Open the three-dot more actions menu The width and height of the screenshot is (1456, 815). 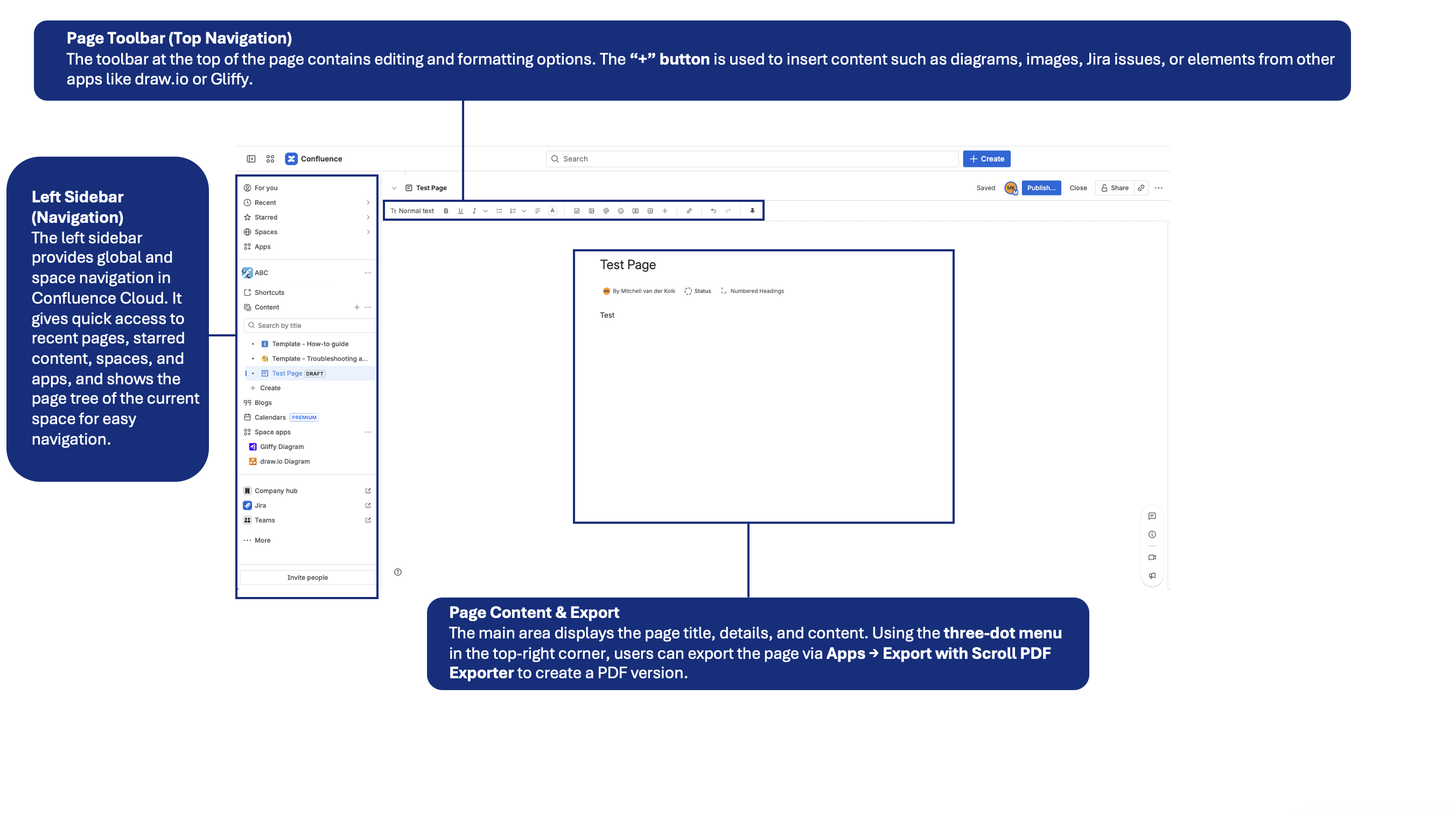coord(1159,188)
